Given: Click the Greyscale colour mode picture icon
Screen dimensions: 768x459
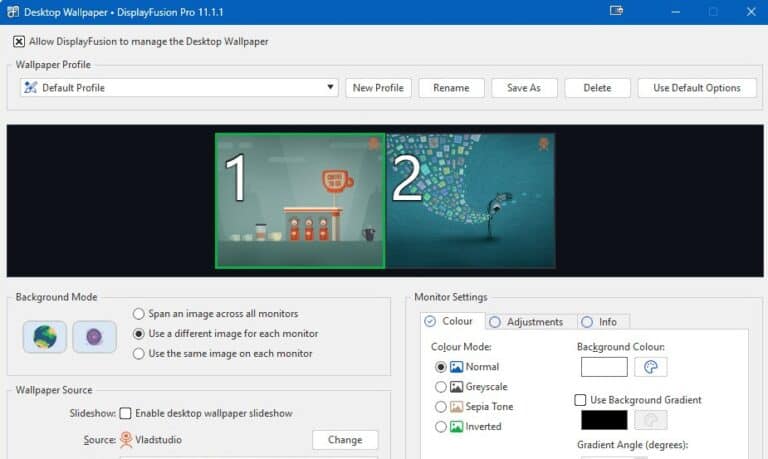Looking at the screenshot, I should tap(456, 387).
